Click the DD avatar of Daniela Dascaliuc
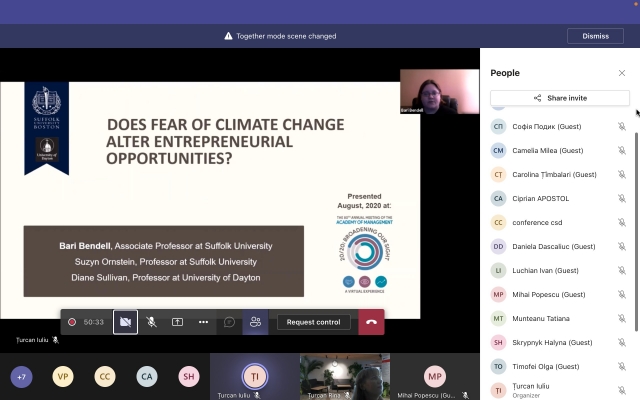Screen dimensions: 640x400 [x=498, y=247]
